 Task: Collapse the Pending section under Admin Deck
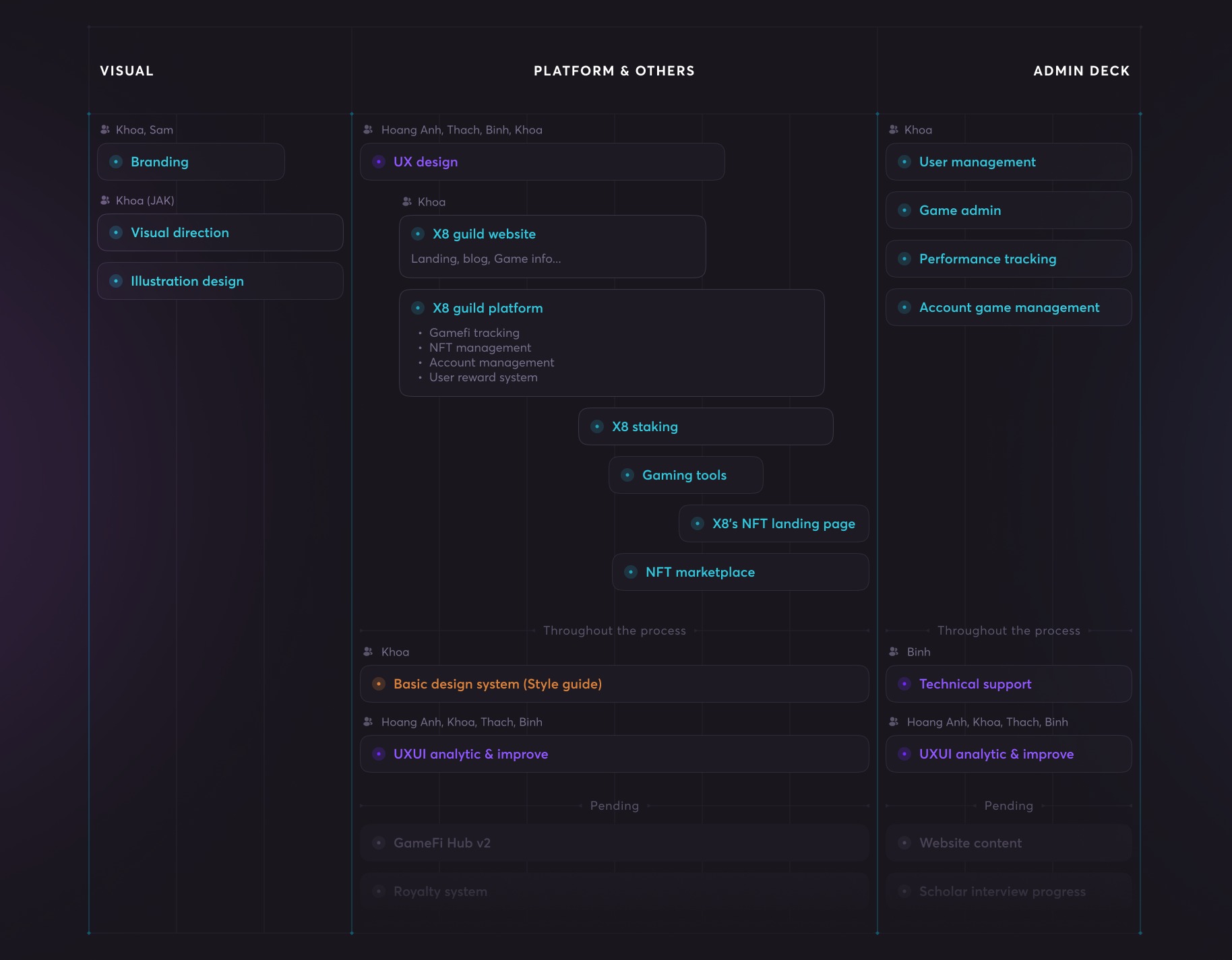[x=1008, y=806]
